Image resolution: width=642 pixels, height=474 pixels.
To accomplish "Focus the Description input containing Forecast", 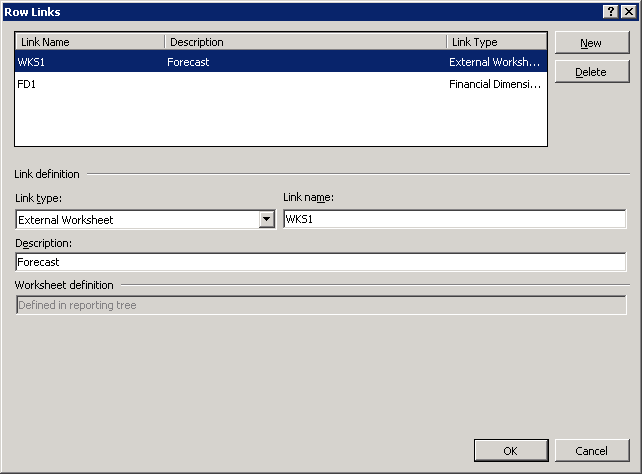I will point(320,262).
